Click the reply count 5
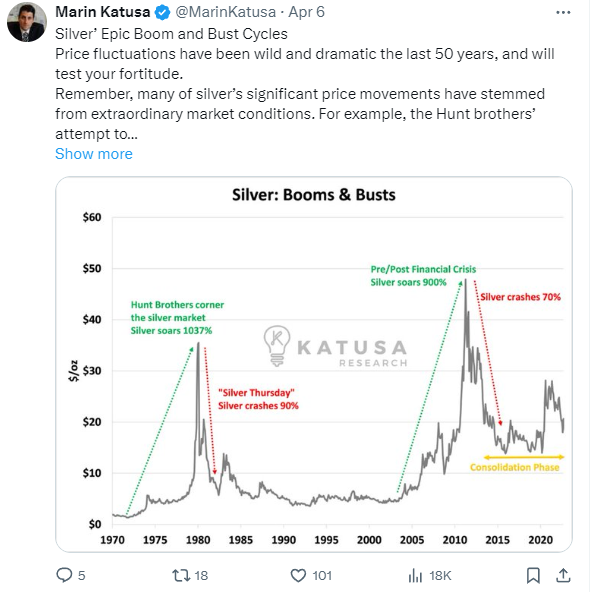 coord(82,576)
